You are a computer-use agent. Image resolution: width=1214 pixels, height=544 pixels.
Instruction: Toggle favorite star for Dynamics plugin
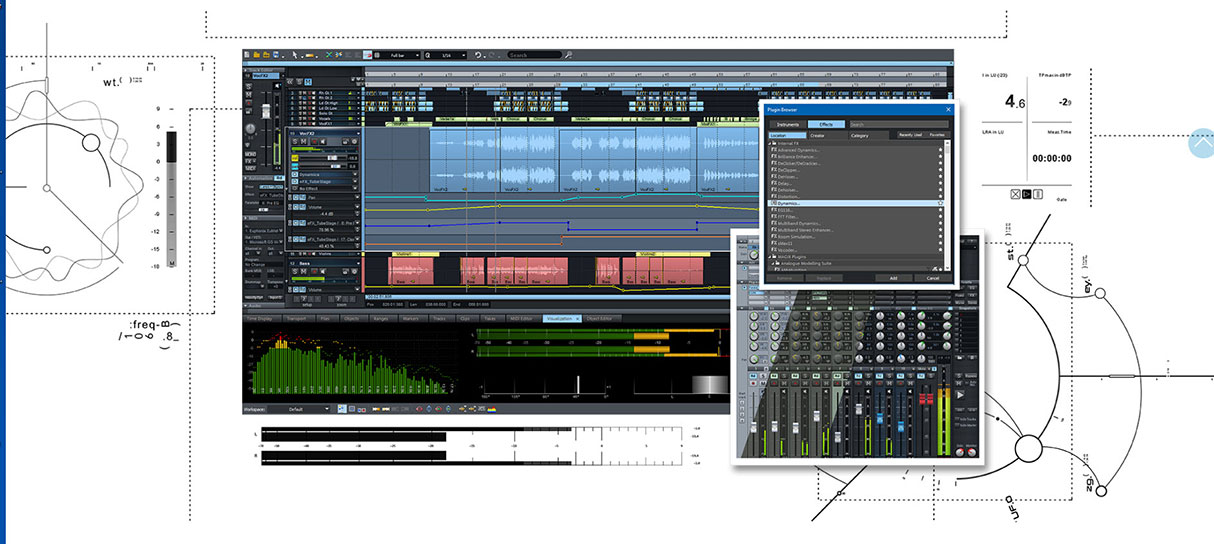tap(940, 203)
